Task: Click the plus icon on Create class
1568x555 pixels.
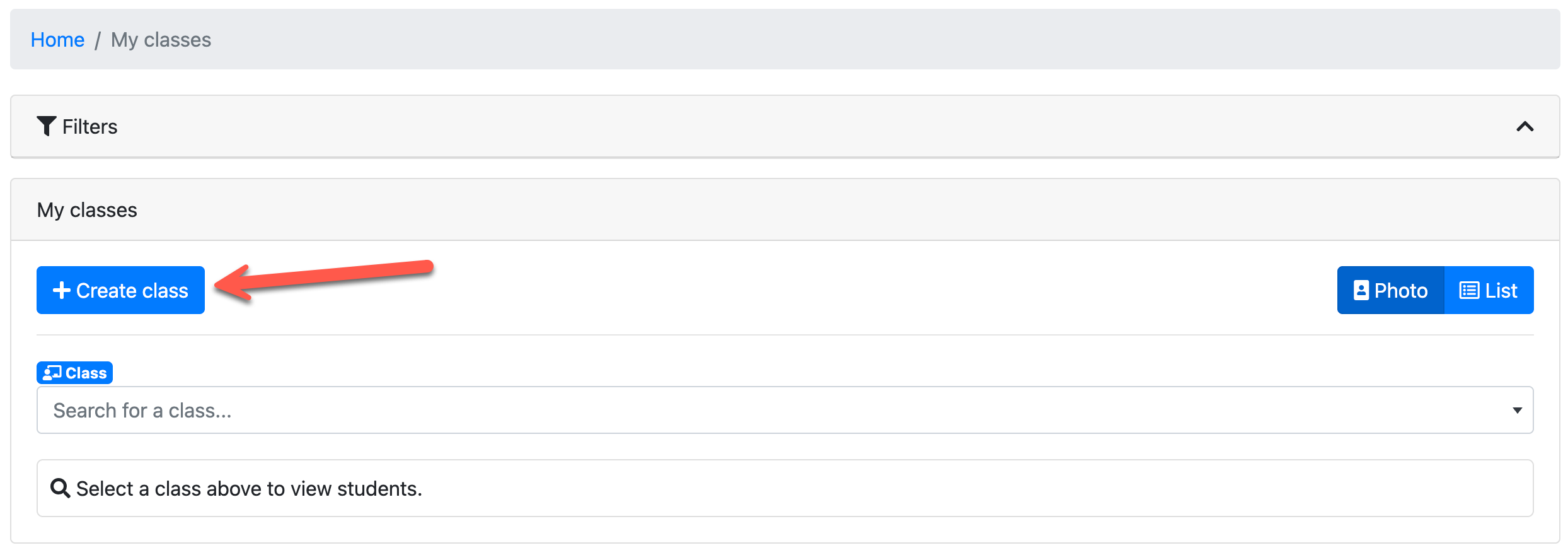Action: point(61,290)
